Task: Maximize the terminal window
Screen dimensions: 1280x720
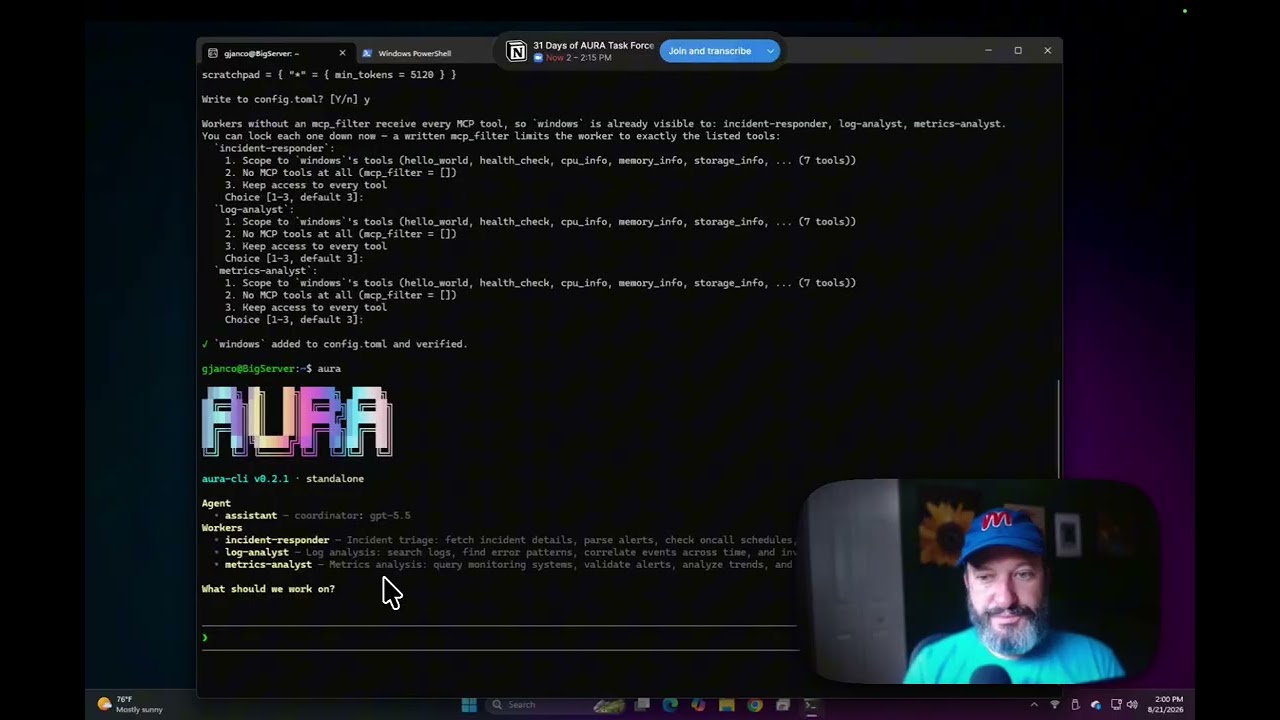Action: (1018, 51)
